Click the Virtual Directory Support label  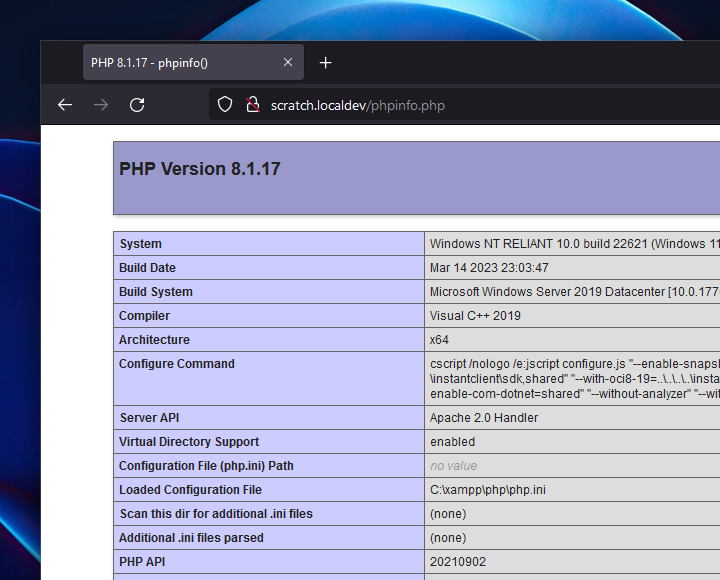(x=189, y=441)
